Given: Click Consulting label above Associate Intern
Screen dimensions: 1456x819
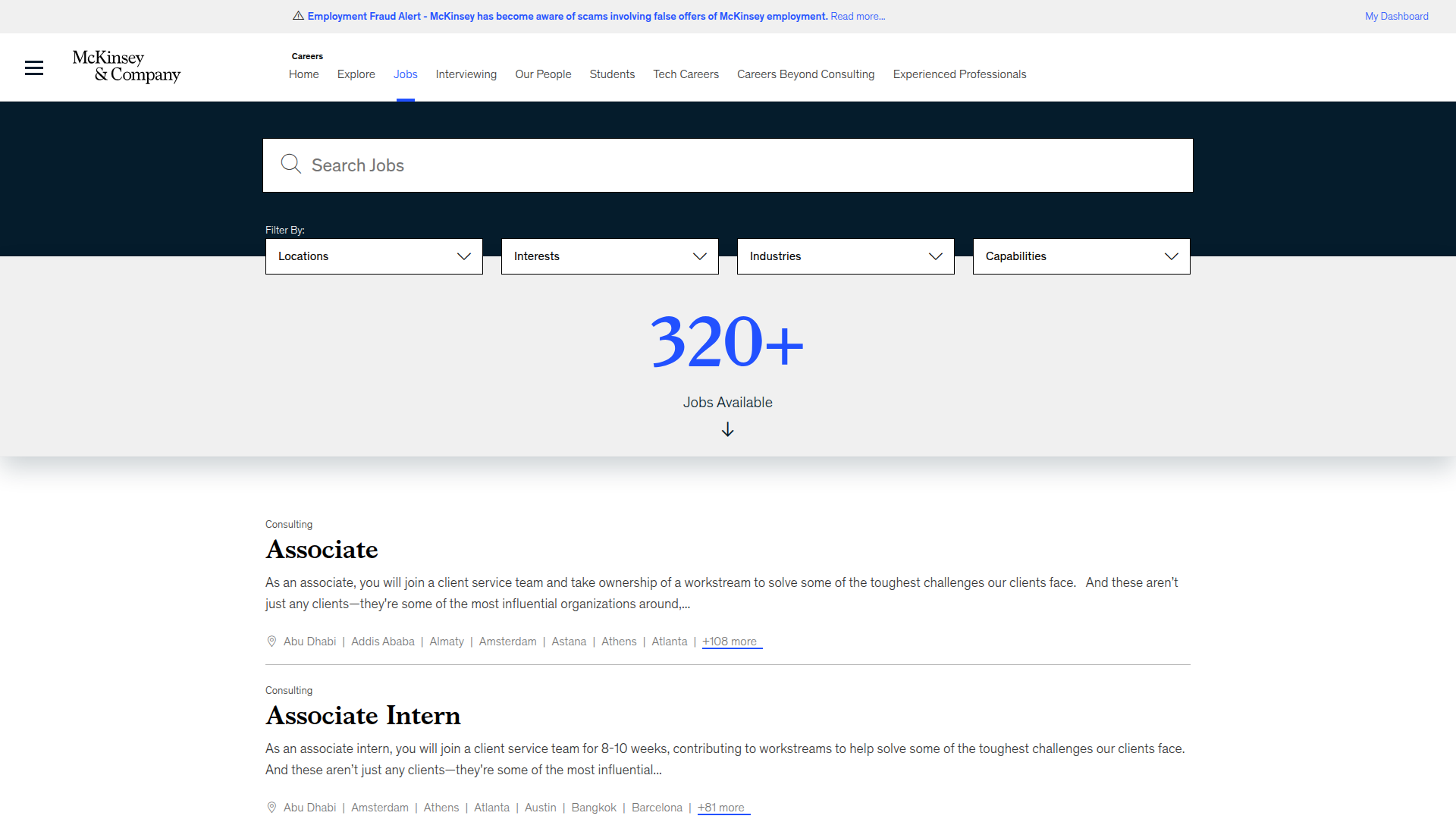Looking at the screenshot, I should [x=289, y=690].
